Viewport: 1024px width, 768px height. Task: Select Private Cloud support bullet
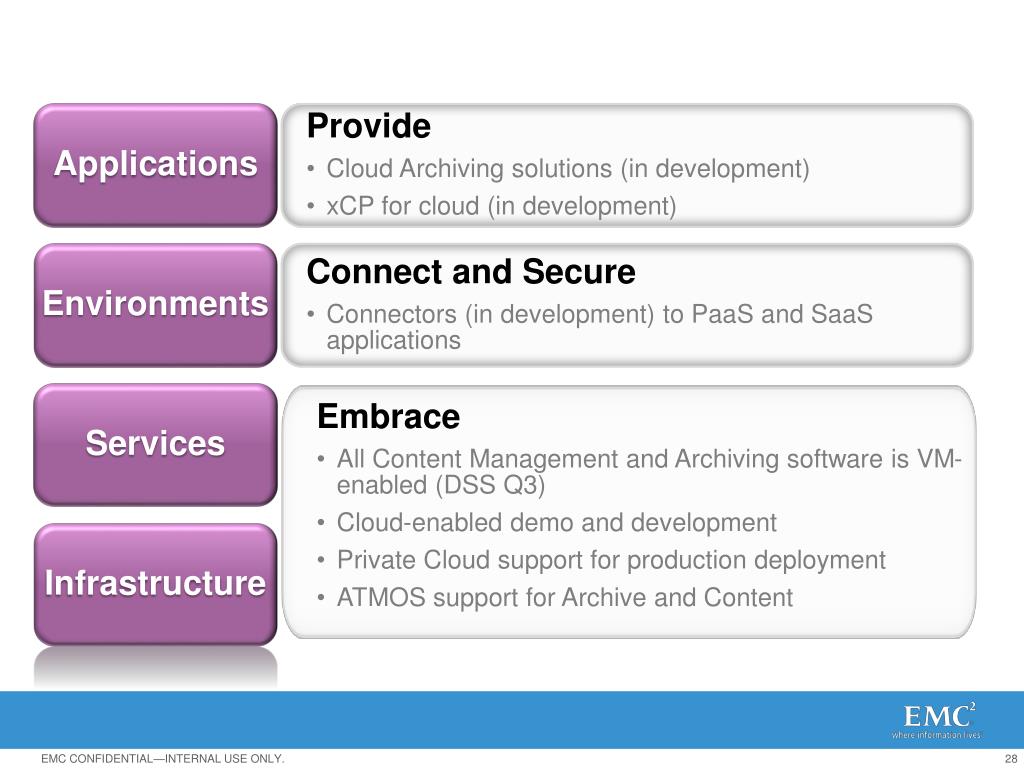pos(611,560)
